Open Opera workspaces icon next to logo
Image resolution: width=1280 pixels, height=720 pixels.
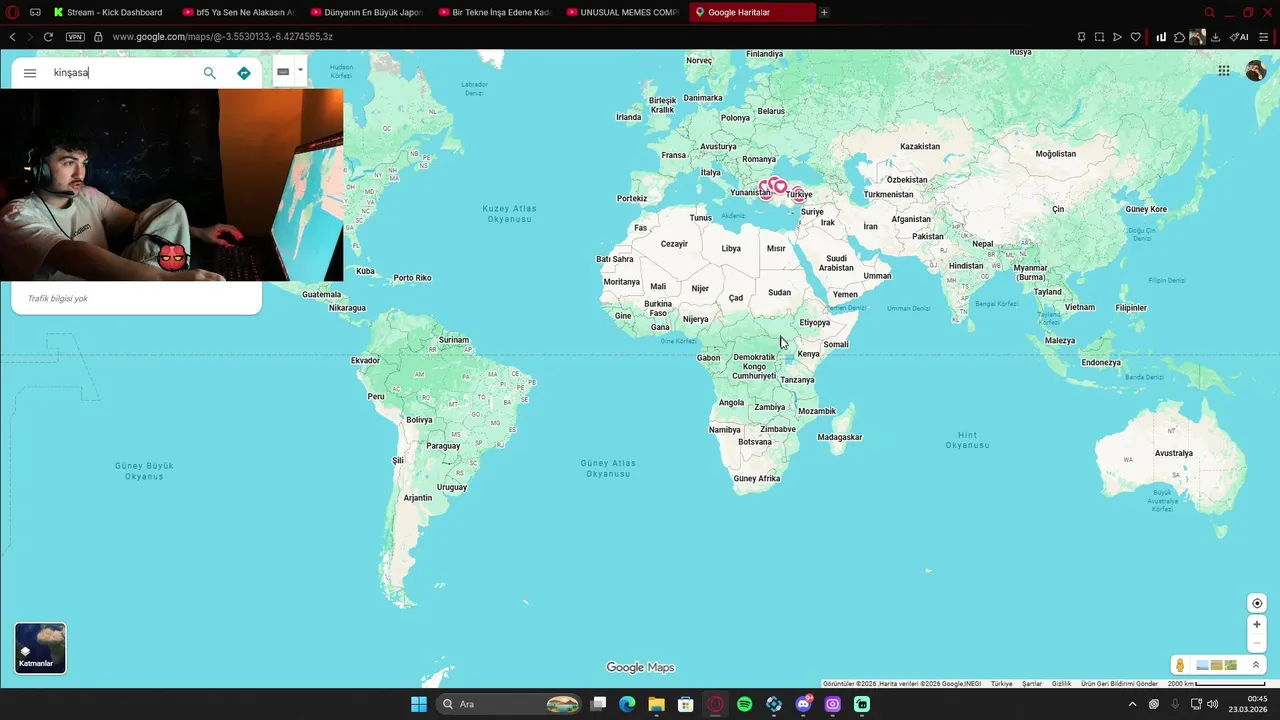coord(36,12)
